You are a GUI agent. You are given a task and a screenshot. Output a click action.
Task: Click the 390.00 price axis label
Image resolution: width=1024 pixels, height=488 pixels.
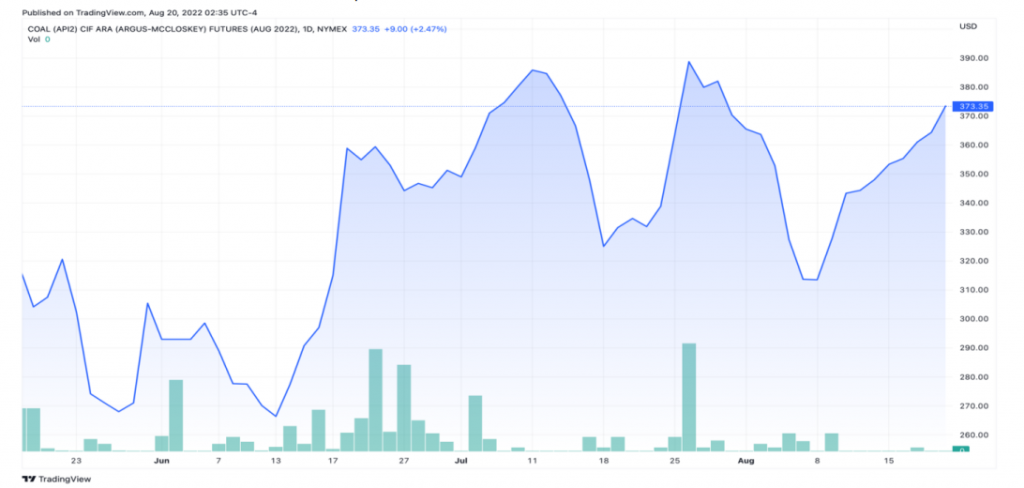[x=972, y=58]
